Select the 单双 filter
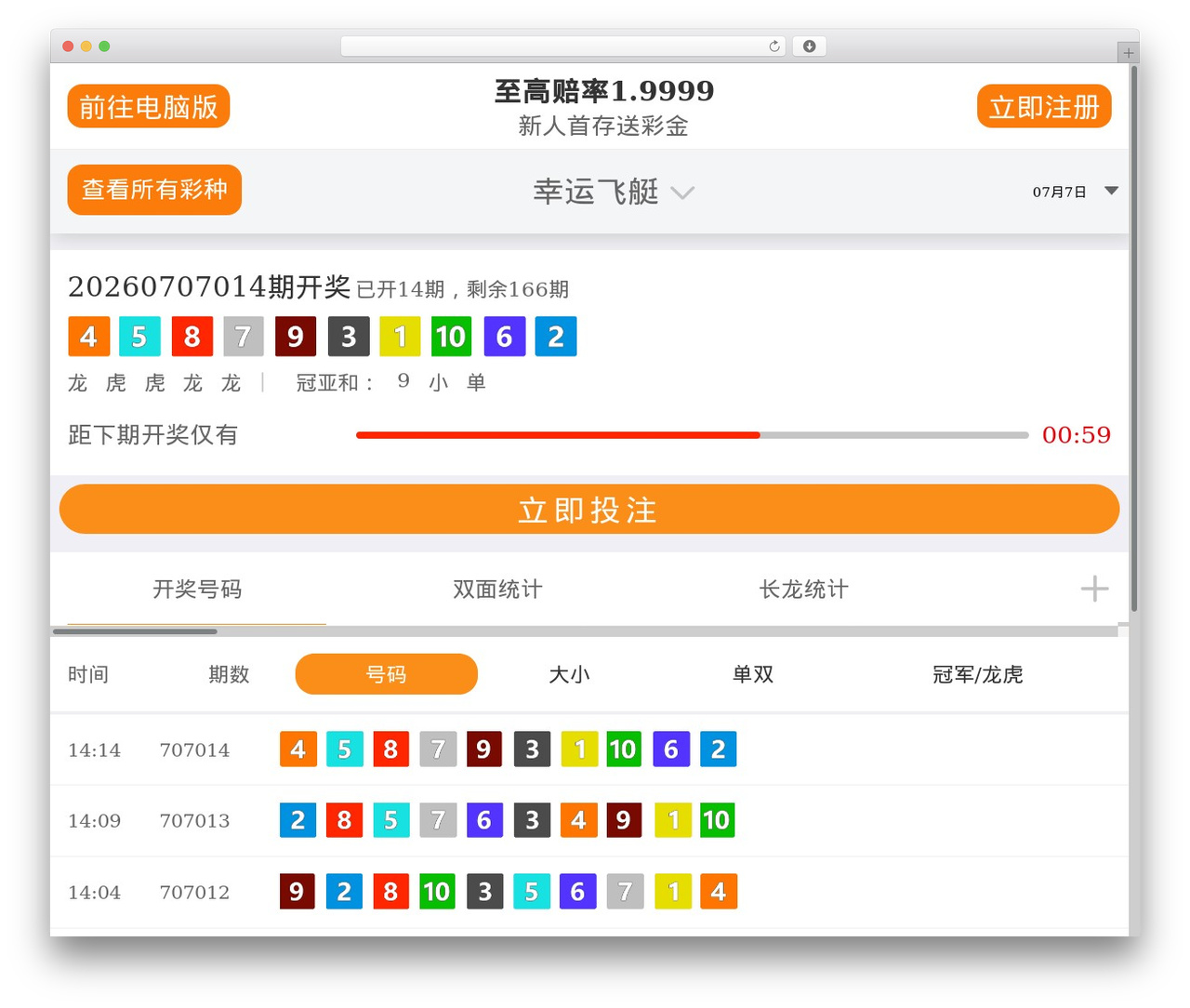Screen dimensions: 1190x1008 coord(753,674)
